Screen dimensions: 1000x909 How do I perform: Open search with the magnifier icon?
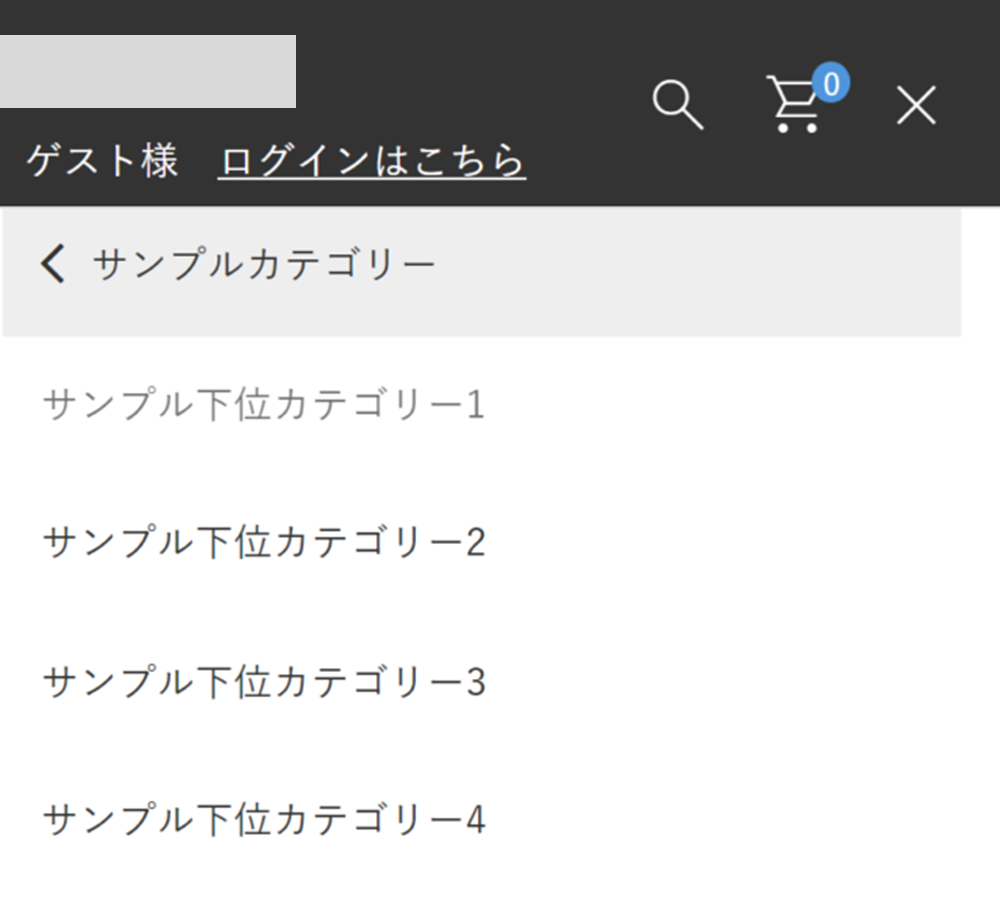pos(677,104)
